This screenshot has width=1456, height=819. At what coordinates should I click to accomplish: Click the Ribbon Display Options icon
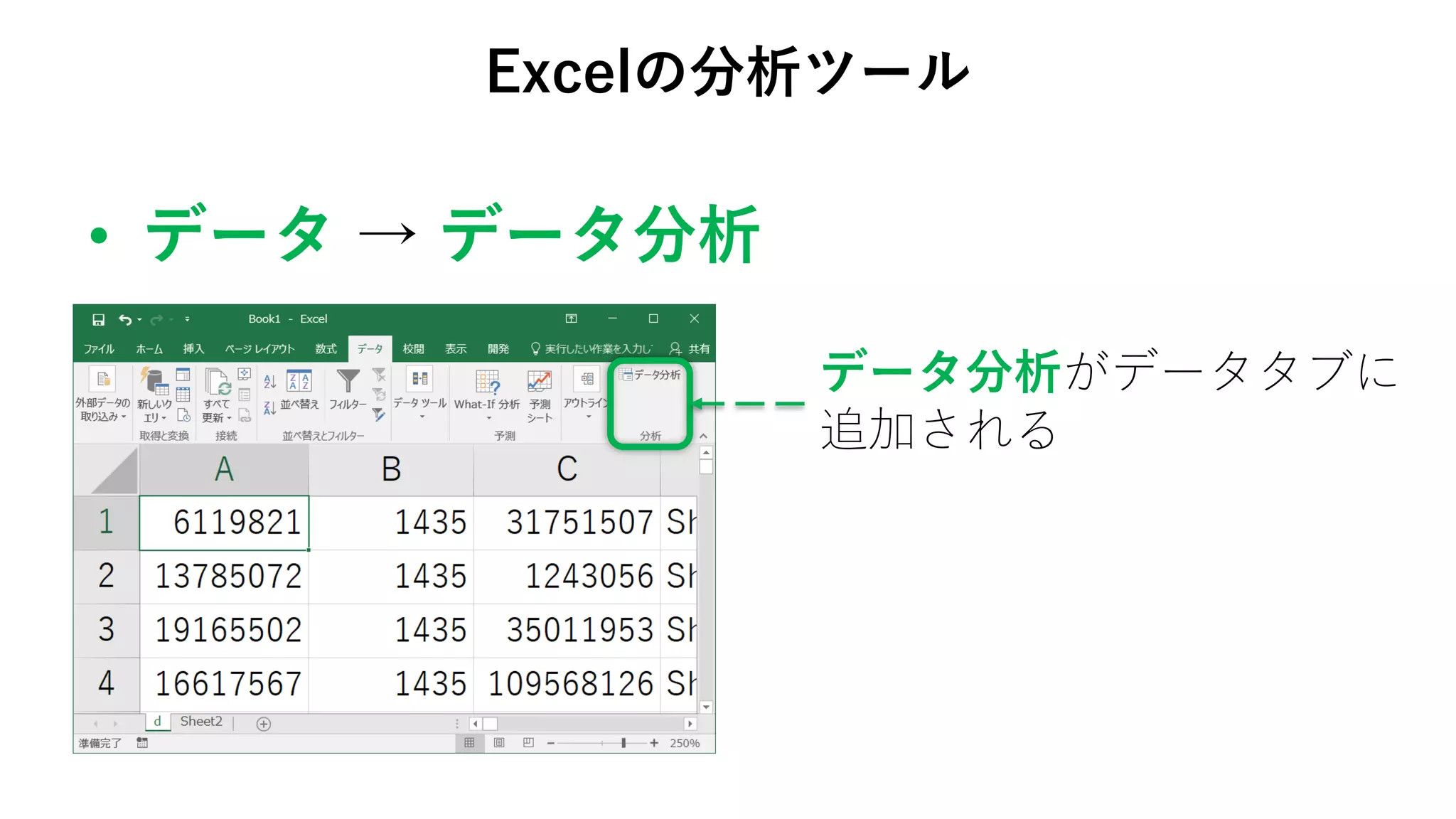point(571,318)
